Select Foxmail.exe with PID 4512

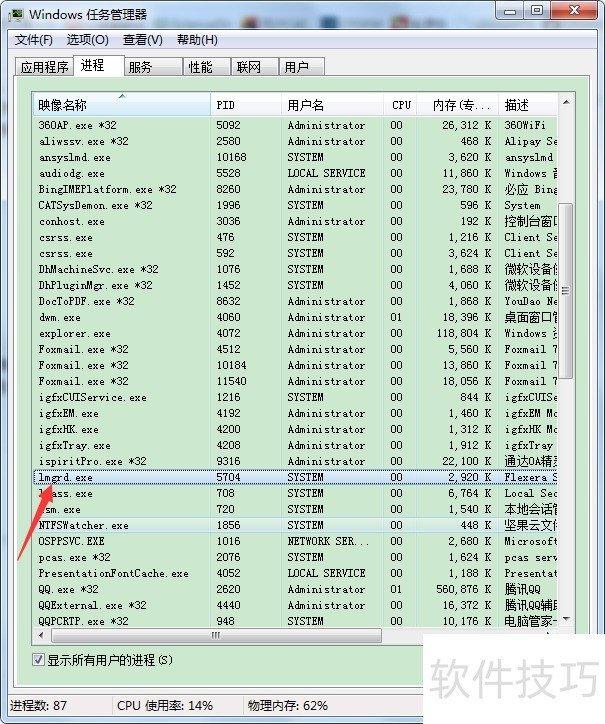(x=295, y=349)
